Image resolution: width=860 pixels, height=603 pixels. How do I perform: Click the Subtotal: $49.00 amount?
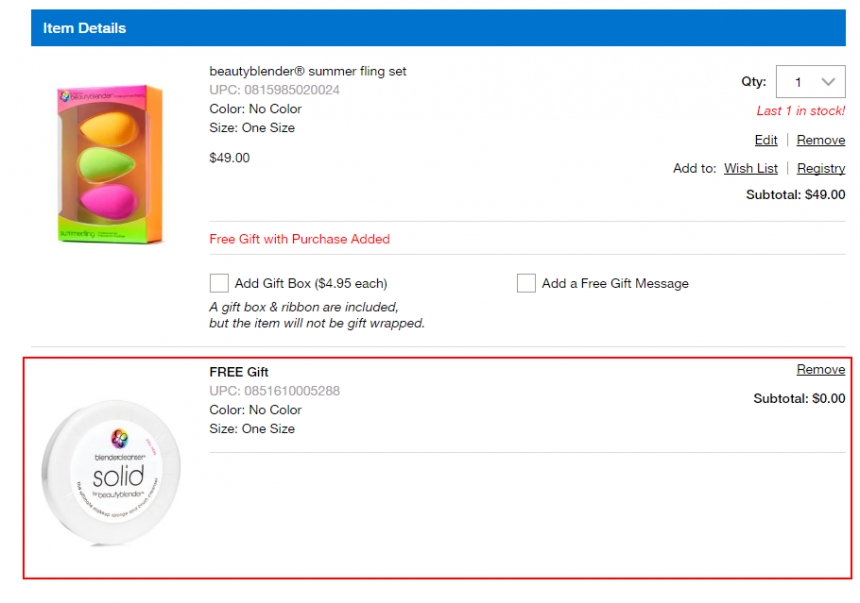pos(795,195)
